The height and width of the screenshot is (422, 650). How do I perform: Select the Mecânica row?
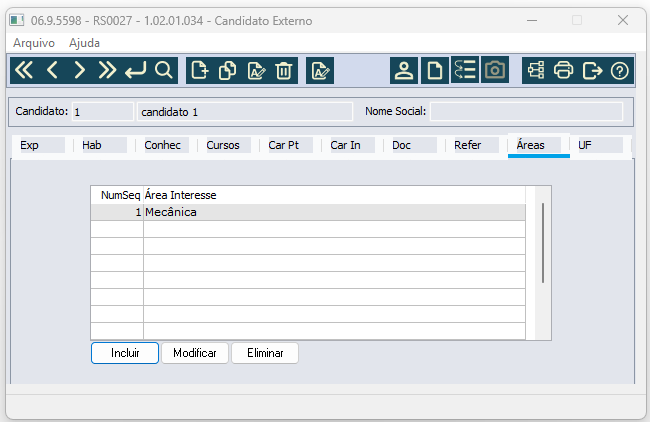point(308,212)
